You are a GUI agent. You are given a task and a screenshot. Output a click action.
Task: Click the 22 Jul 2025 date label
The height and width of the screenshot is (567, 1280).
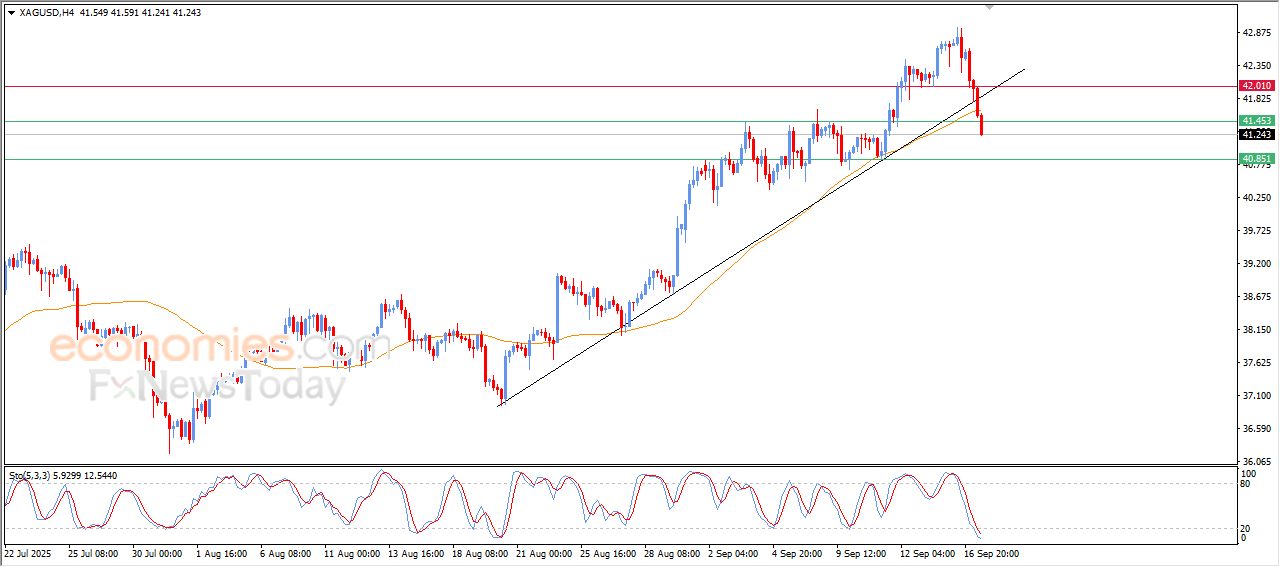point(28,552)
